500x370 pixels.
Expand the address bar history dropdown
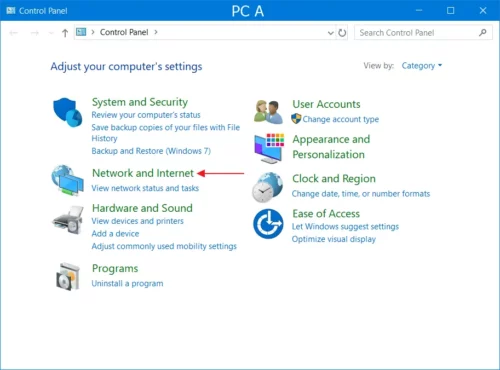[x=330, y=33]
